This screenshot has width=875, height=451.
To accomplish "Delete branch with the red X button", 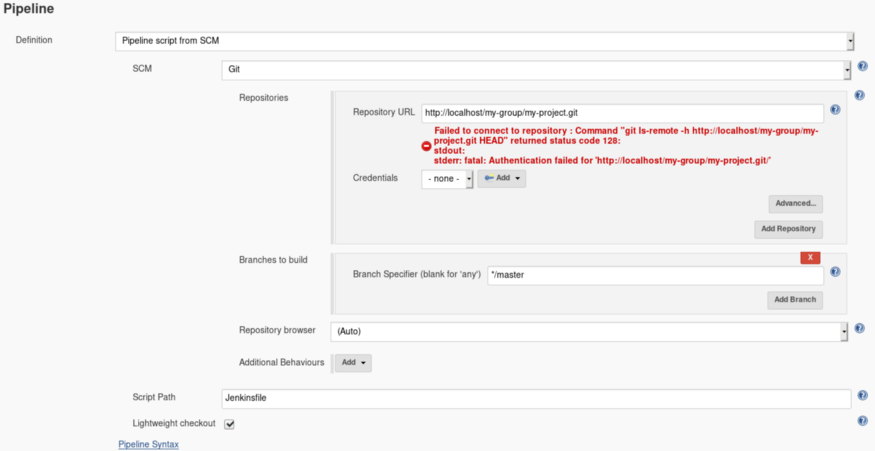I will 810,257.
